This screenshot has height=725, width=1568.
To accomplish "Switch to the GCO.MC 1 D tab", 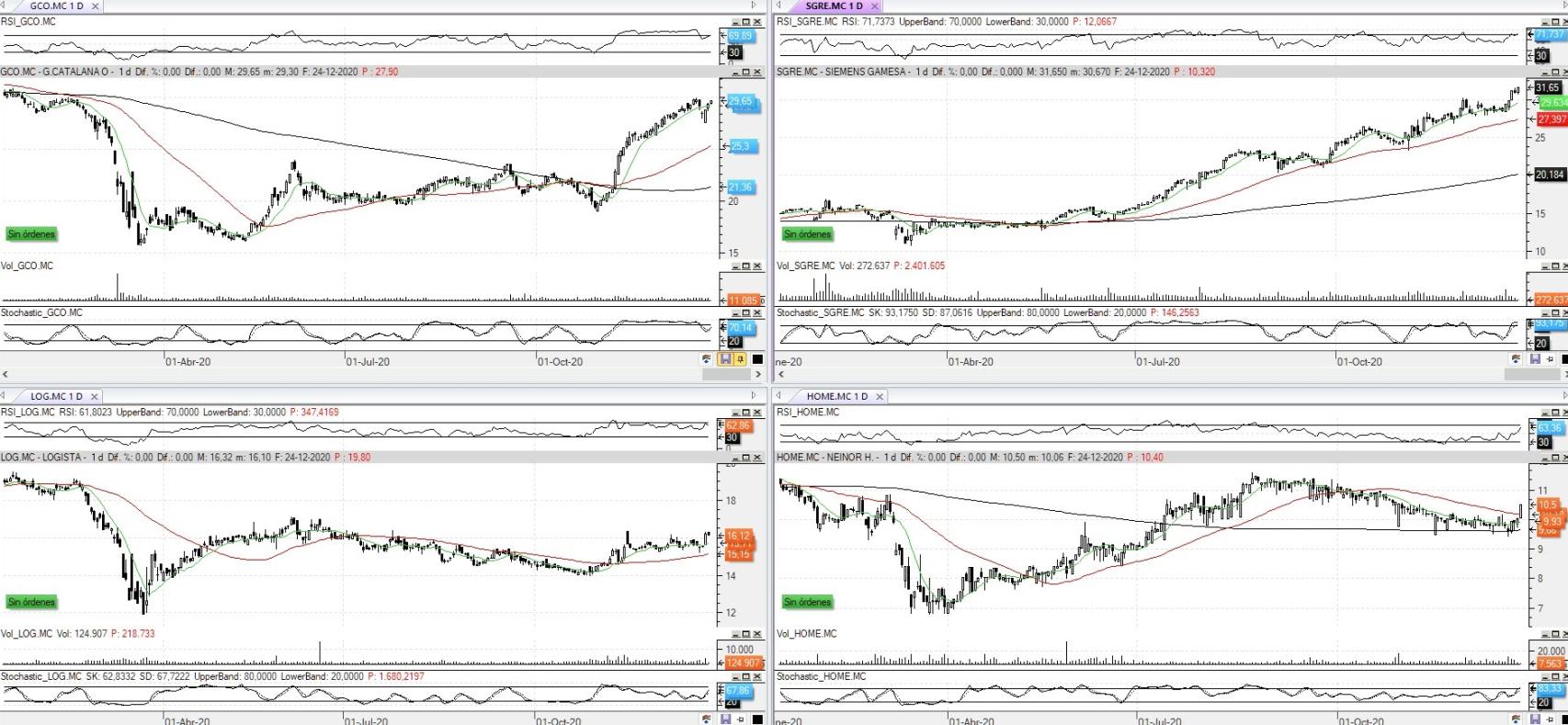I will (56, 6).
